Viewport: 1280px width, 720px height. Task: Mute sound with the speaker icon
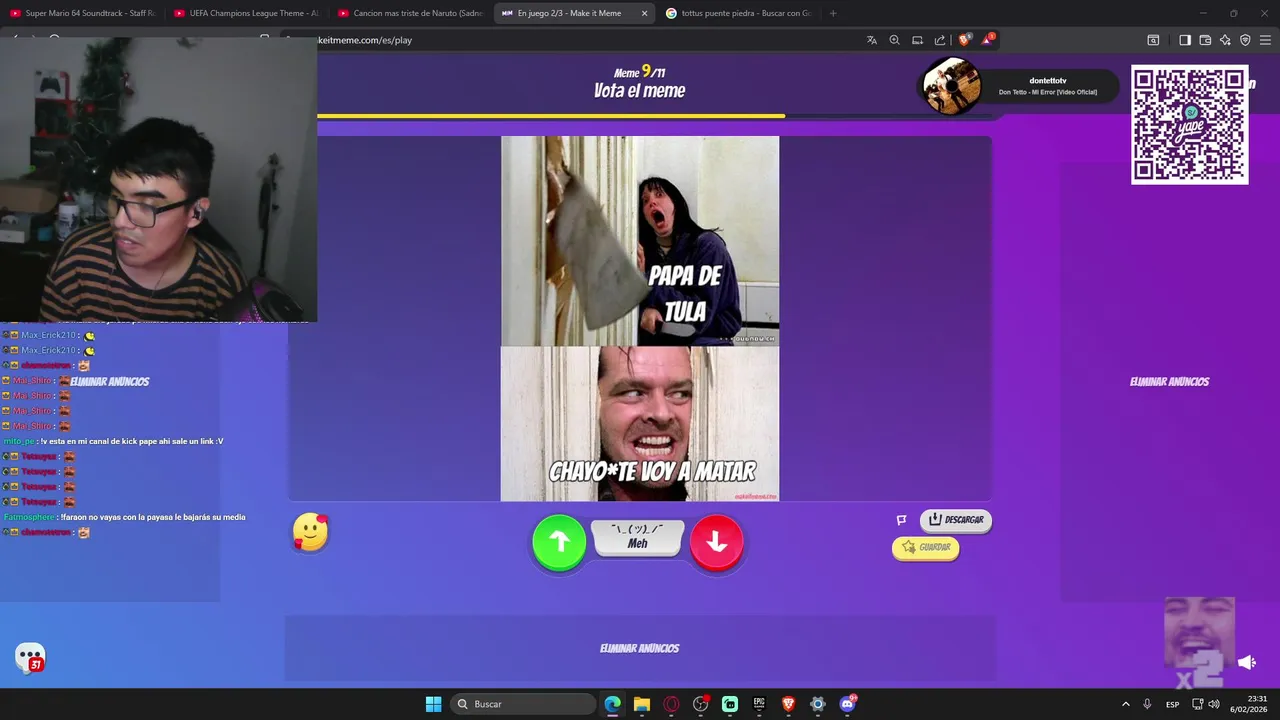point(1246,662)
